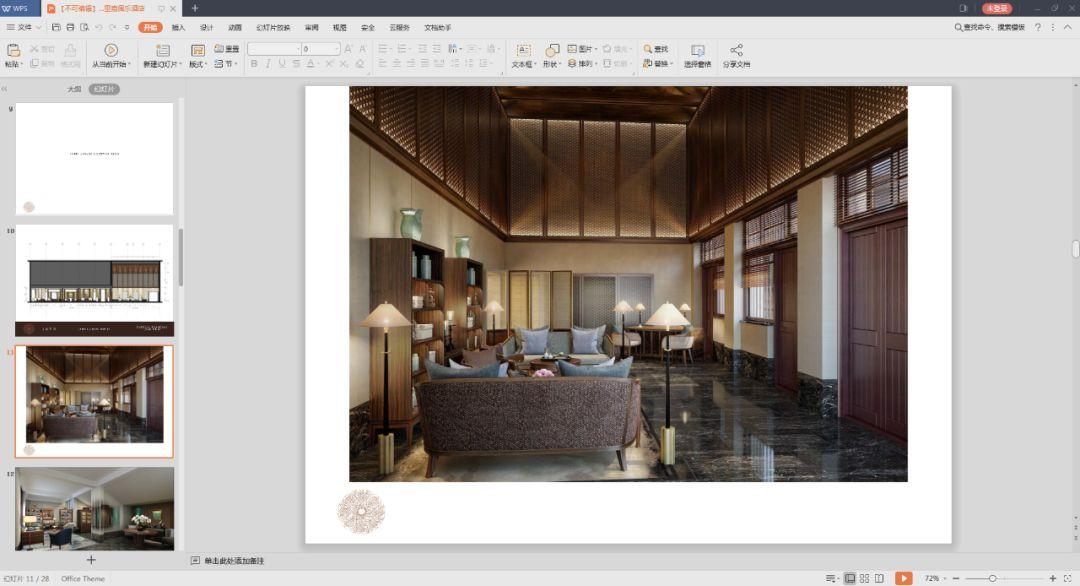Click the zoom out minus button
The image size is (1080, 586).
(956, 578)
